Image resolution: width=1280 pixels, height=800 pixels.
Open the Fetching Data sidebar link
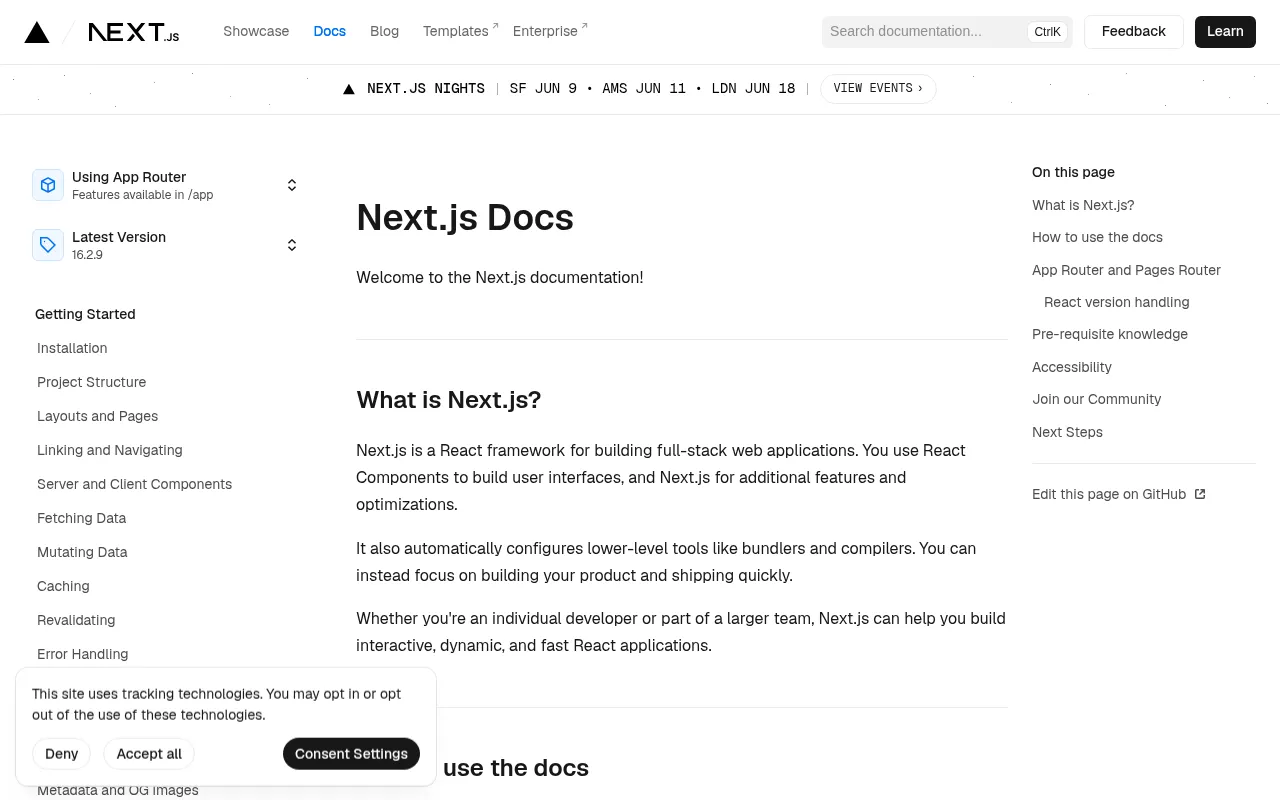pos(81,518)
